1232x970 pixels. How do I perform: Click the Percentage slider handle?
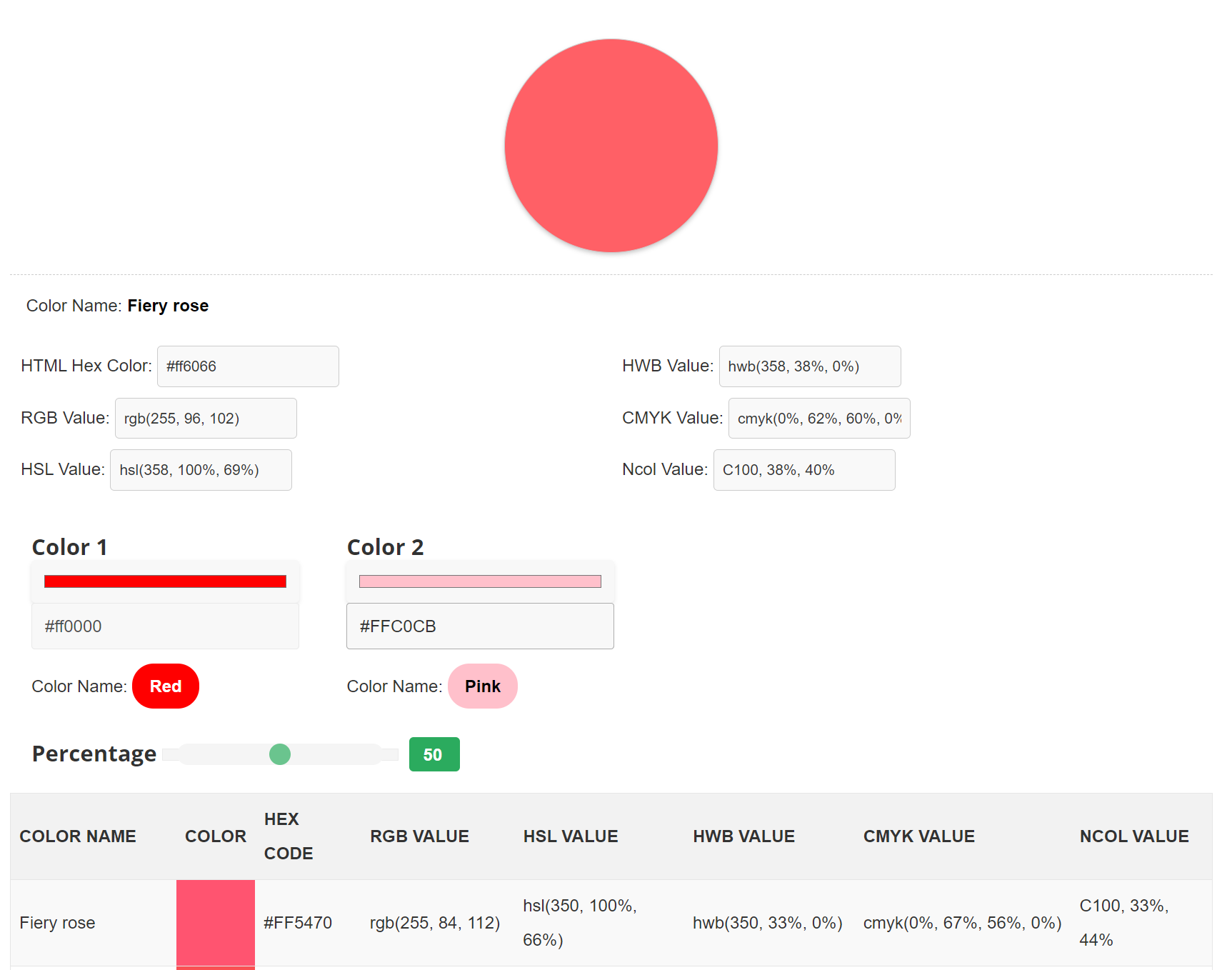(x=280, y=754)
